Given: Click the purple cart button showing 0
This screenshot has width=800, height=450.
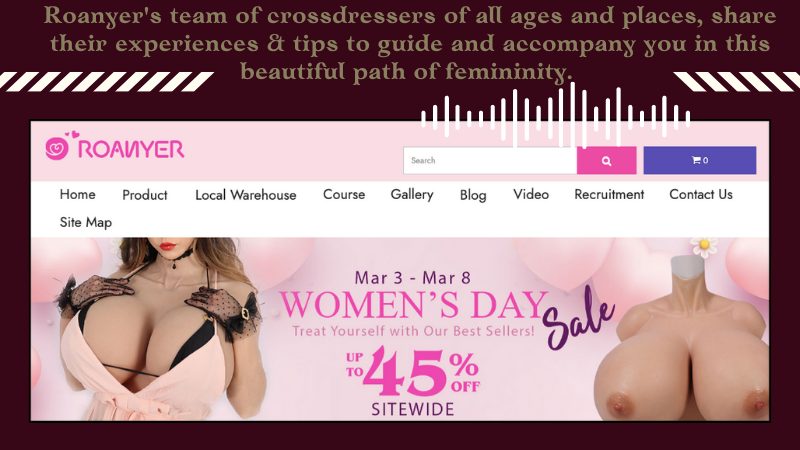Looking at the screenshot, I should point(699,160).
